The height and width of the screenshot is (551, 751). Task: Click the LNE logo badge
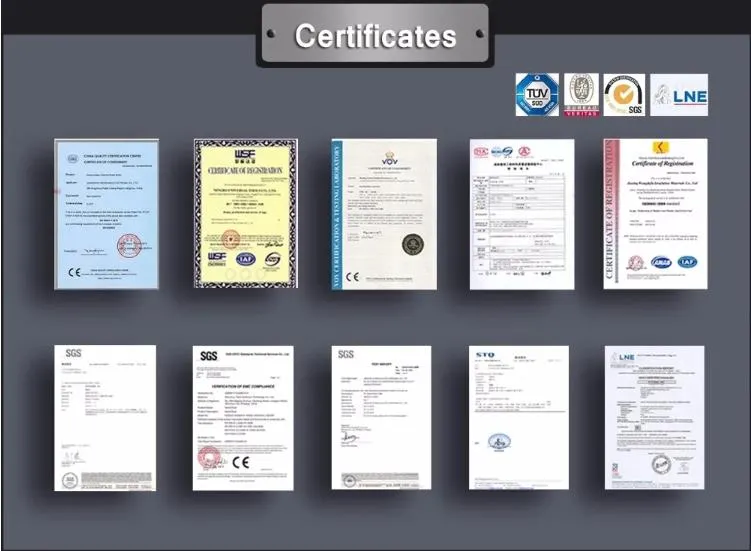[679, 94]
